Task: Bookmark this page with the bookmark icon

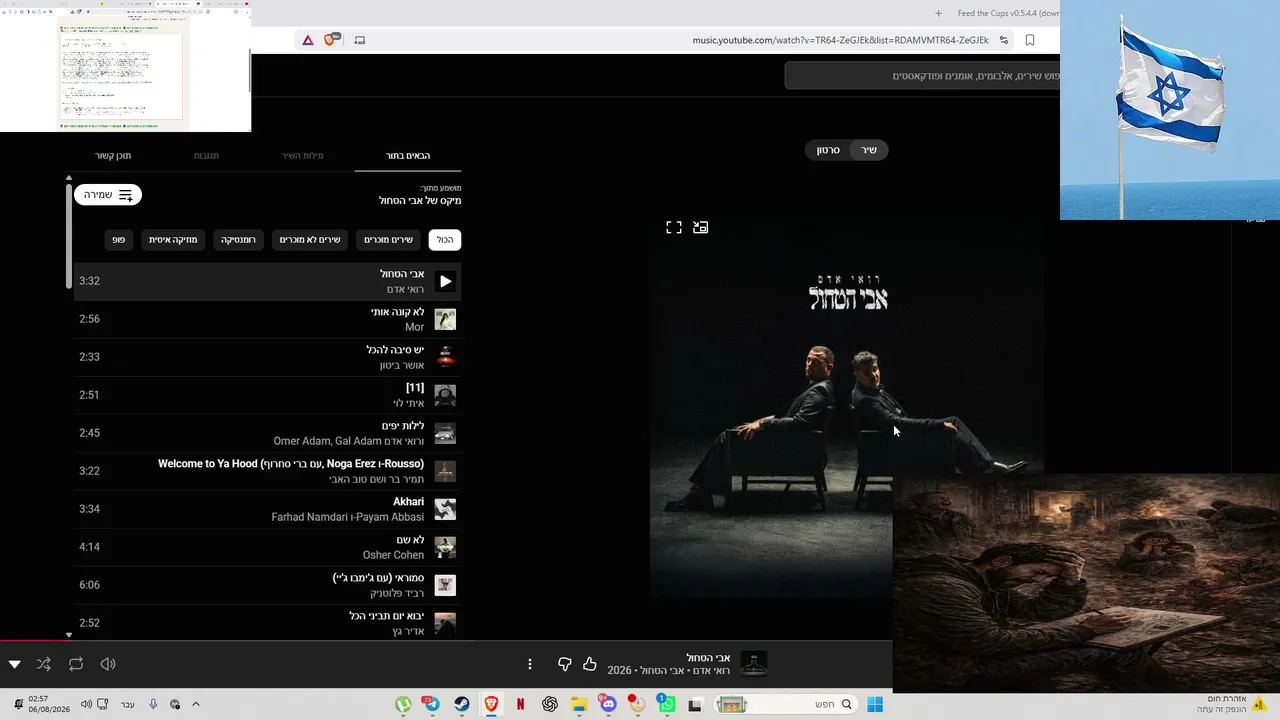Action: (1030, 40)
